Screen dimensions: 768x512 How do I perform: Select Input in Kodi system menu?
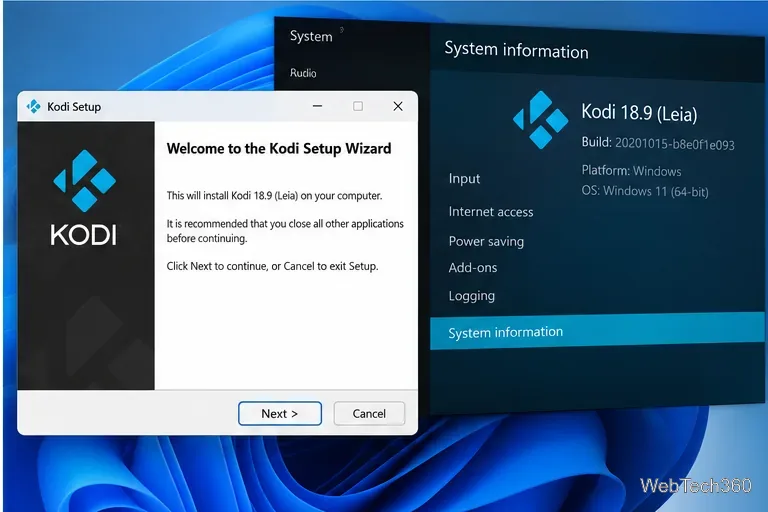(464, 178)
